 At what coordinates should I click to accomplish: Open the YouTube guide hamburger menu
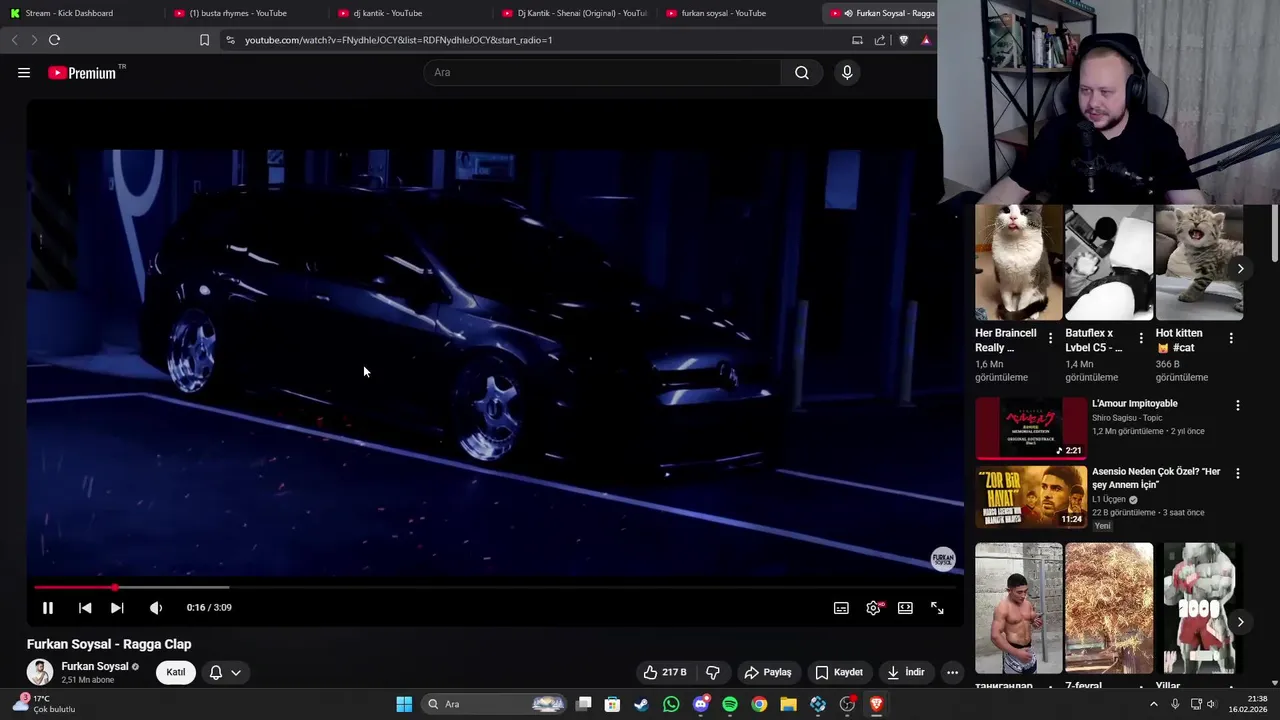click(x=24, y=72)
